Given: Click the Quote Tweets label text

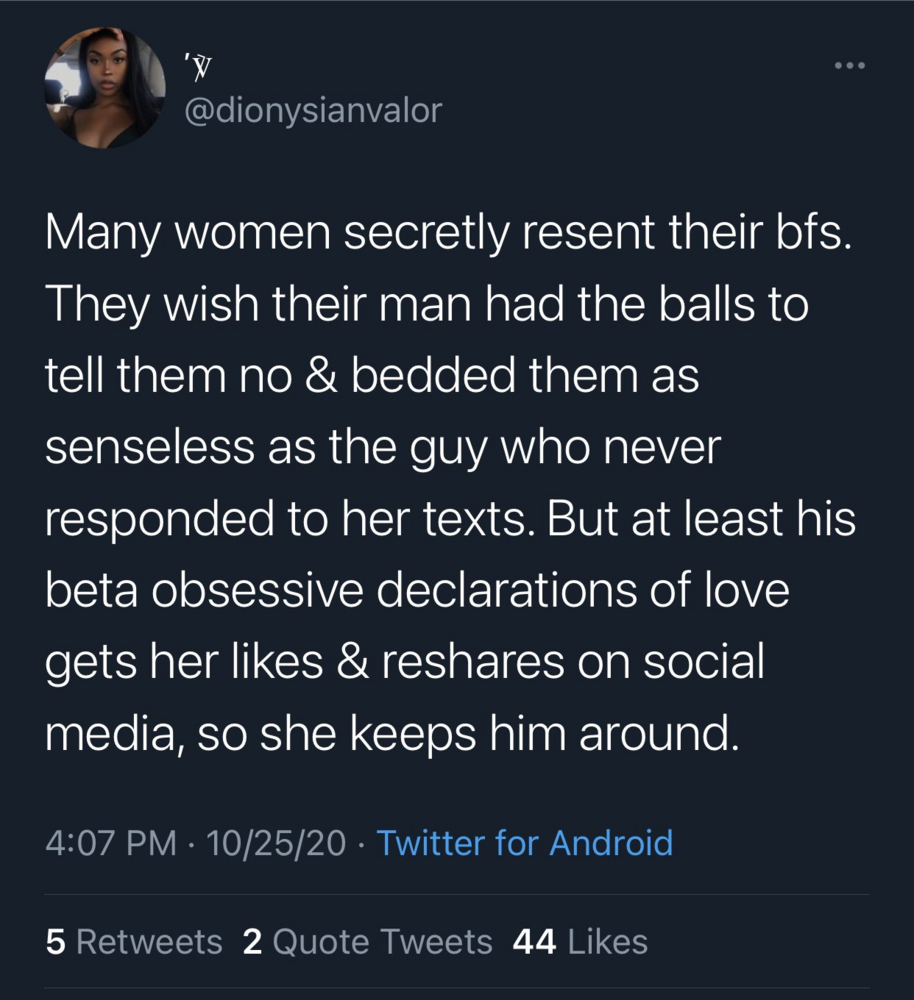Looking at the screenshot, I should pos(382,942).
